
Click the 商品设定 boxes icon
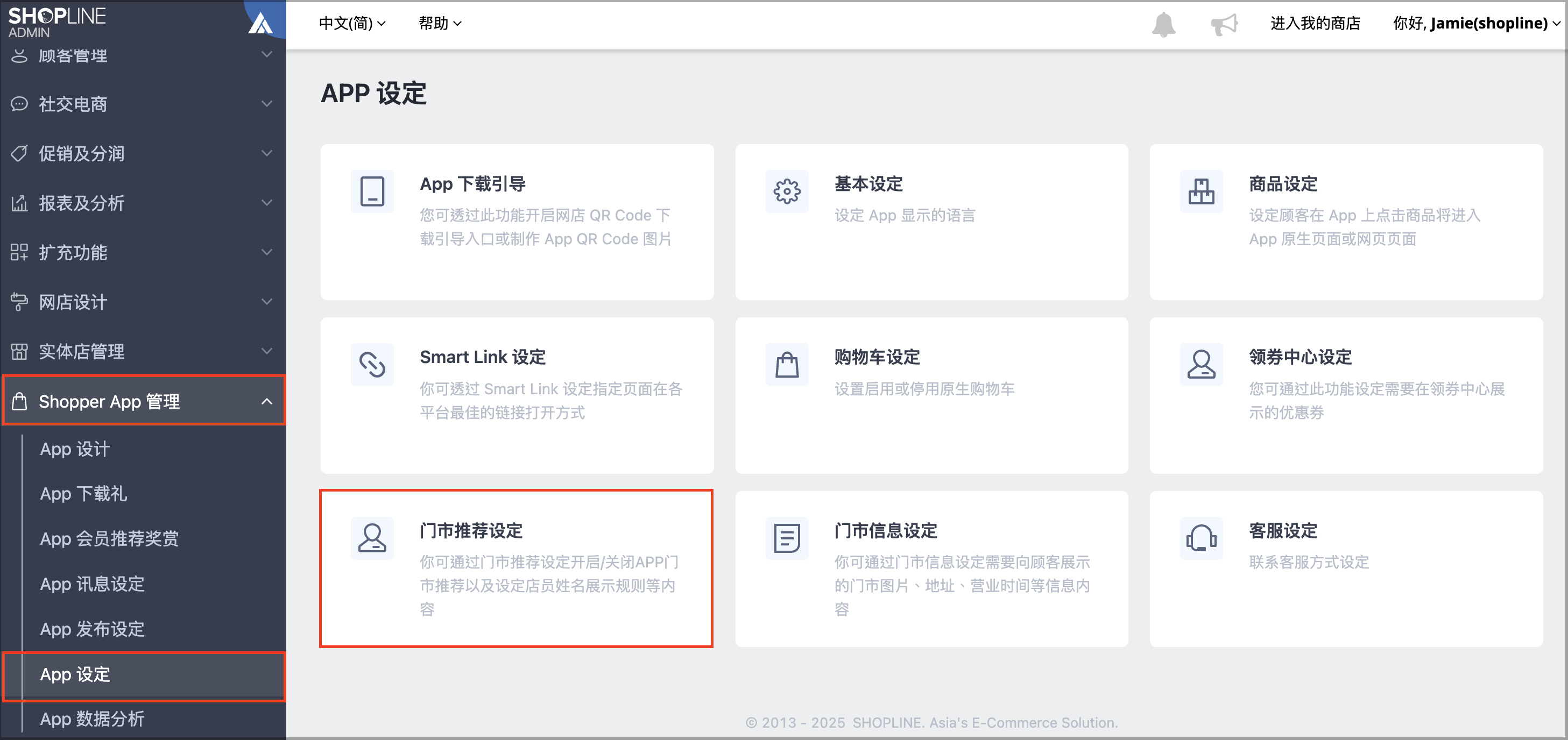pos(1201,191)
